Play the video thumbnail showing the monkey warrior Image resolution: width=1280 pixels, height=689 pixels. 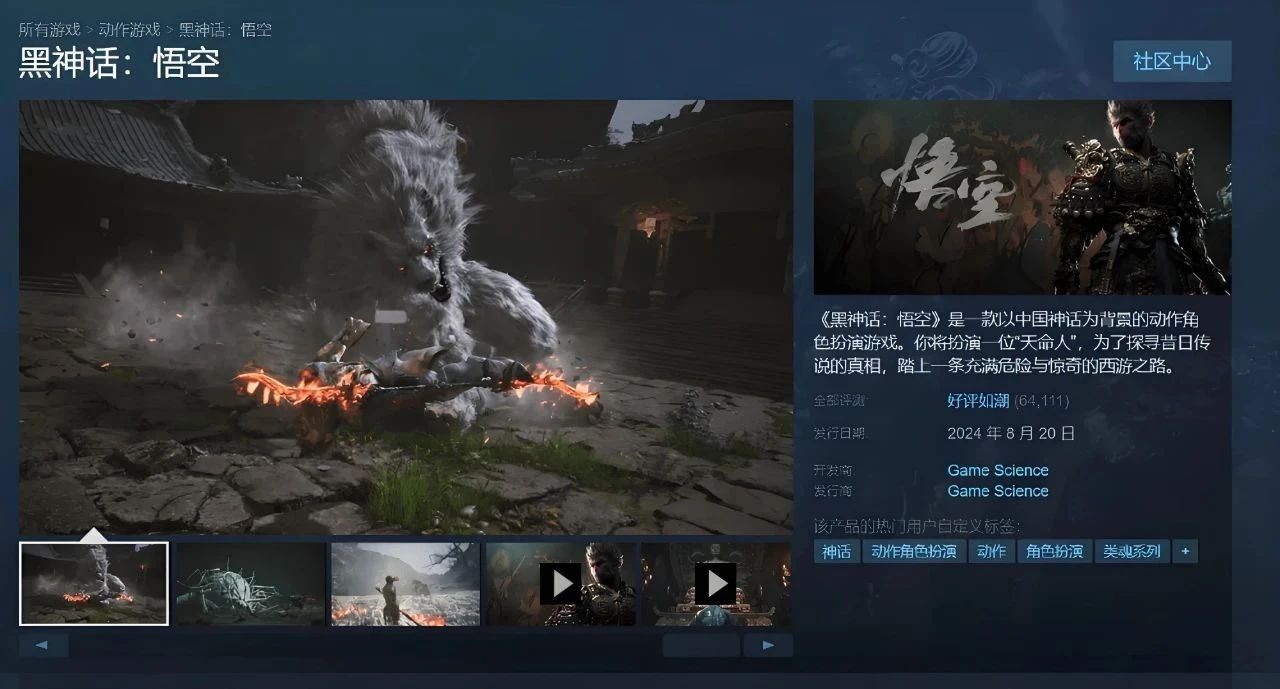560,583
